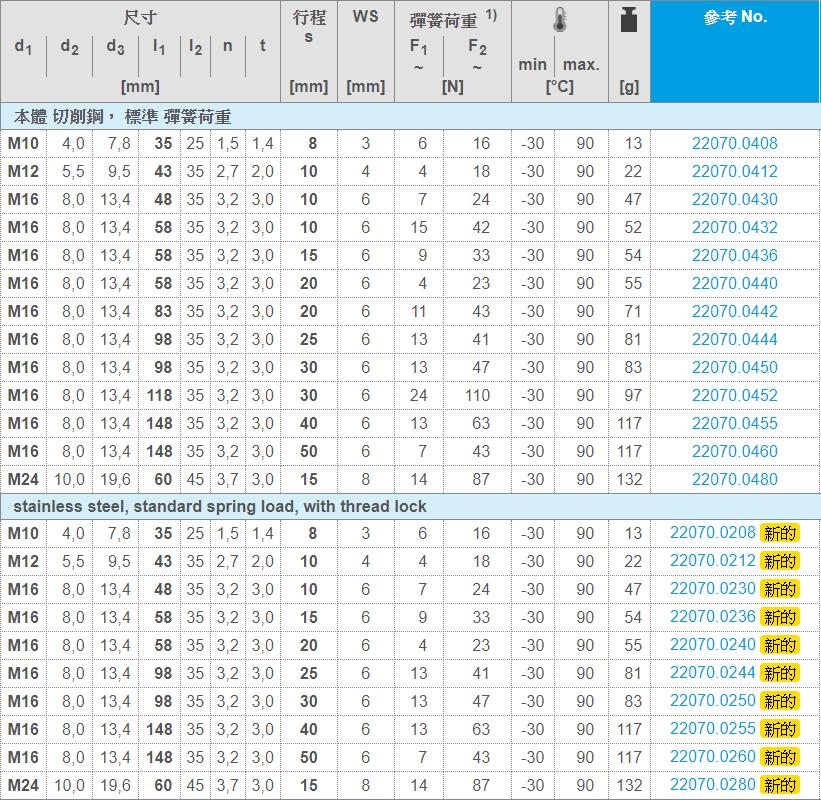Click the 参考 No. column header
This screenshot has width=821, height=800.
pyautogui.click(x=734, y=18)
